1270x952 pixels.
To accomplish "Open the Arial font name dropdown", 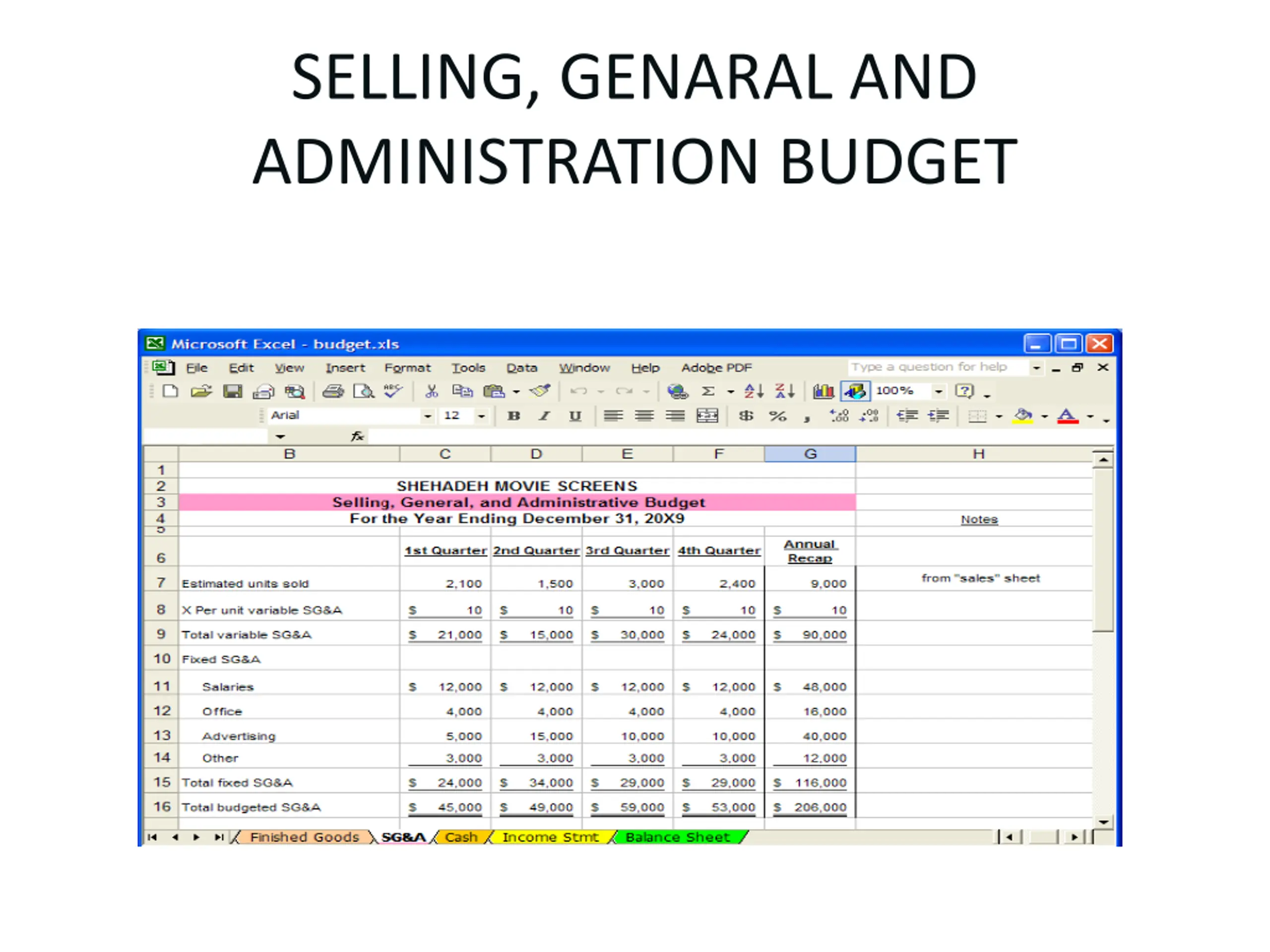I will pos(427,416).
